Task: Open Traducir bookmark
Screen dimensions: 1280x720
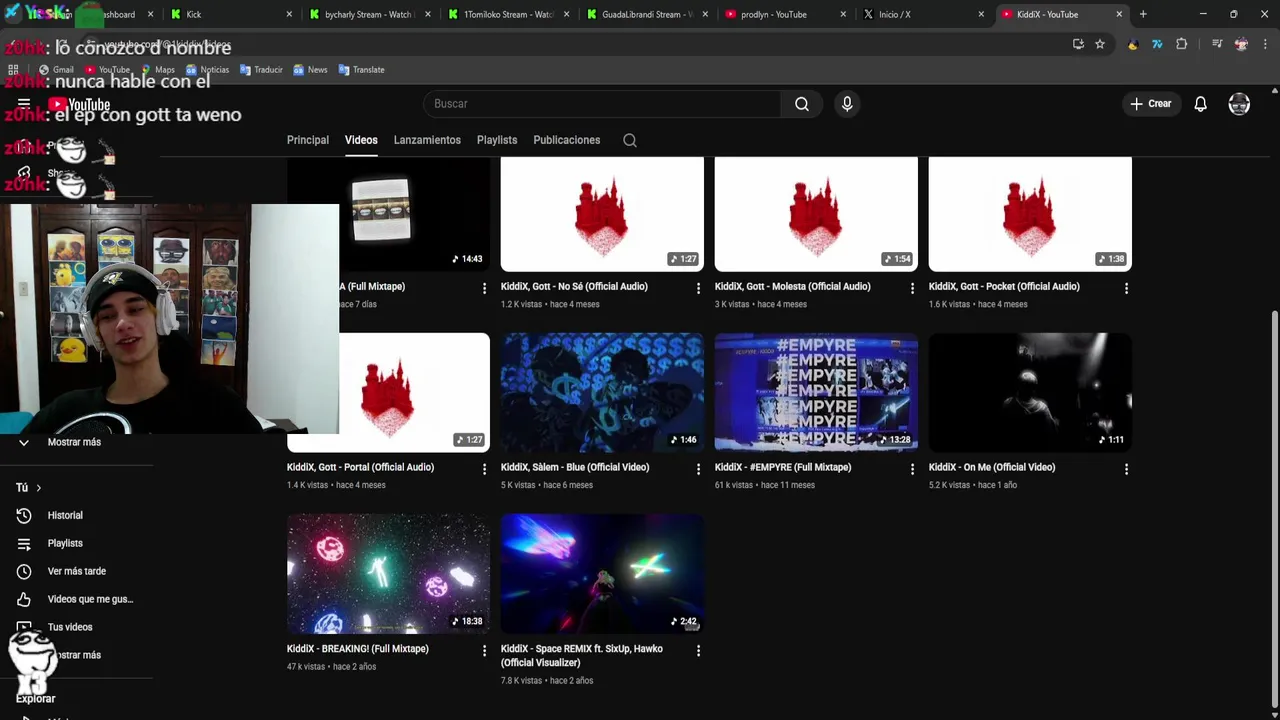Action: point(261,70)
